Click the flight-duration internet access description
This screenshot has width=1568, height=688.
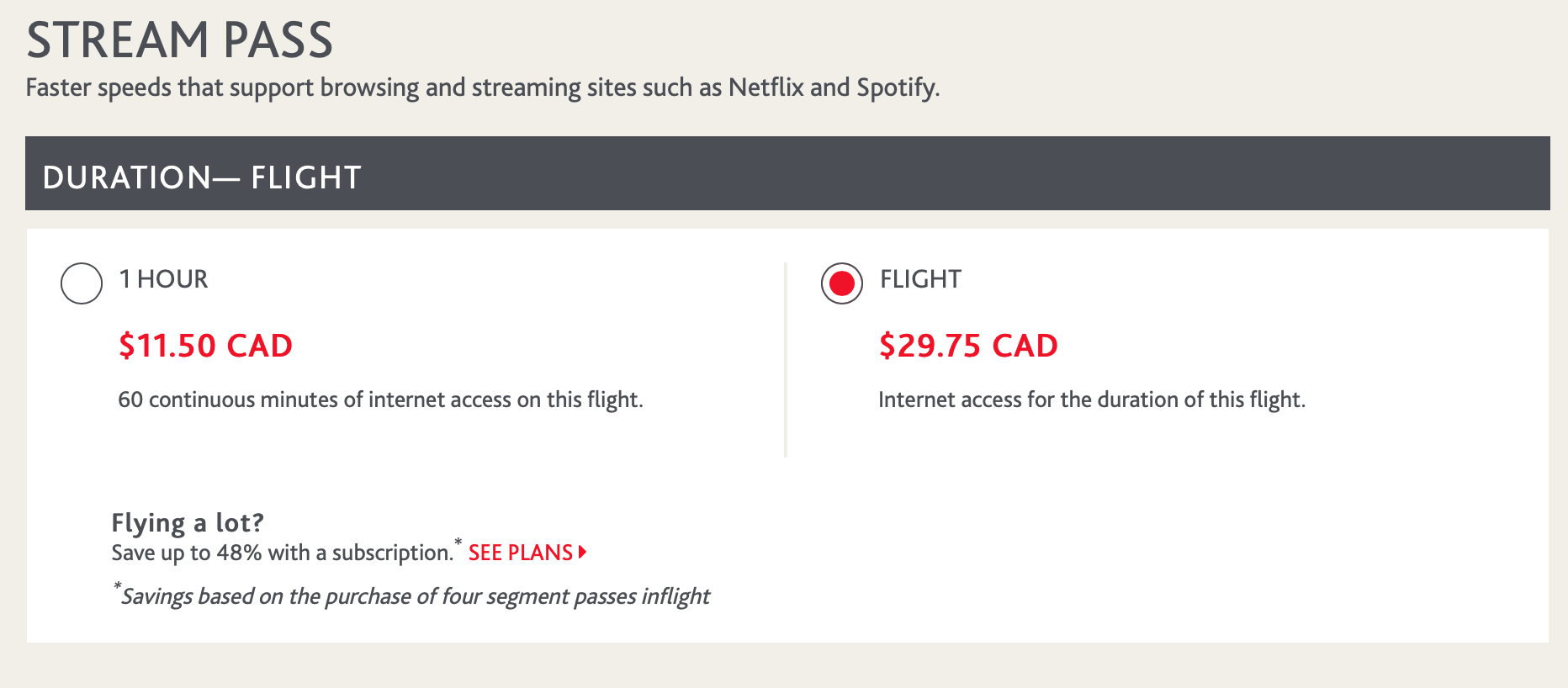coord(1092,400)
